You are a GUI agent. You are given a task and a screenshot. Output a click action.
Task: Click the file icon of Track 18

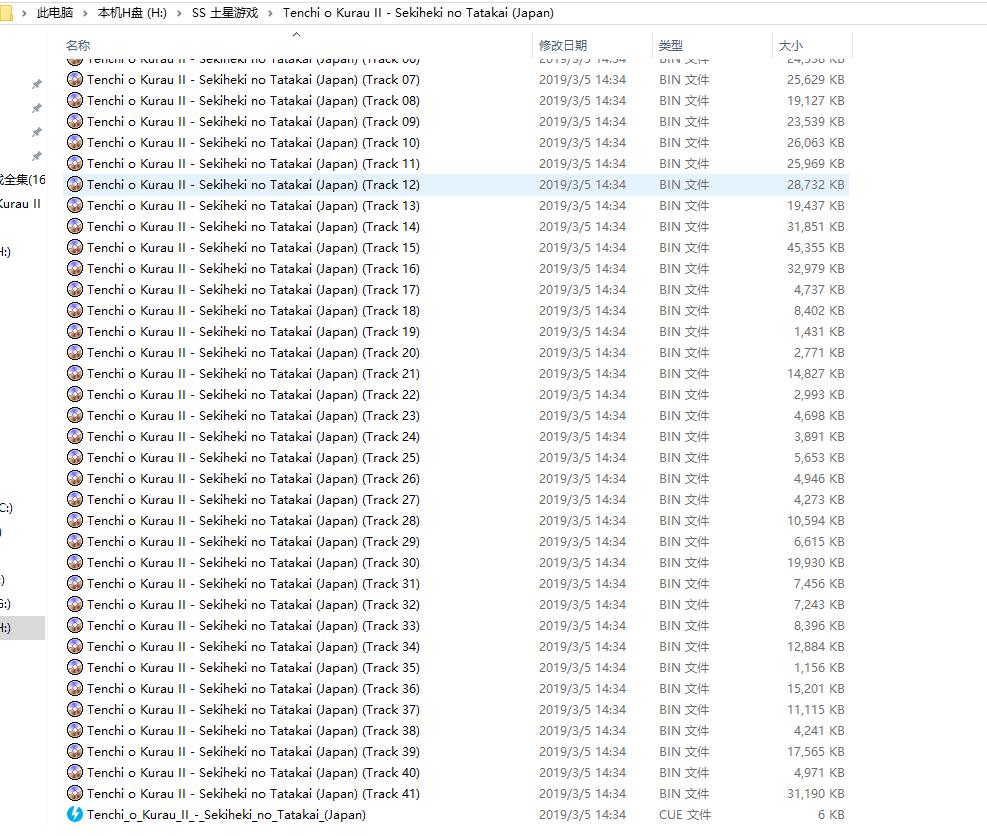75,310
